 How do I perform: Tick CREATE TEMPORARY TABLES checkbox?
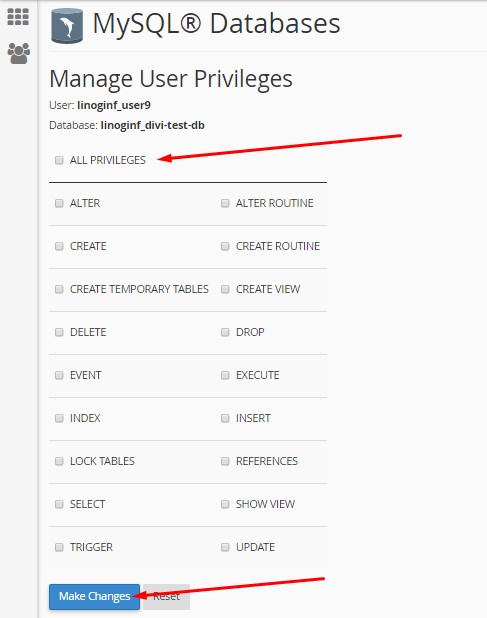pyautogui.click(x=59, y=289)
